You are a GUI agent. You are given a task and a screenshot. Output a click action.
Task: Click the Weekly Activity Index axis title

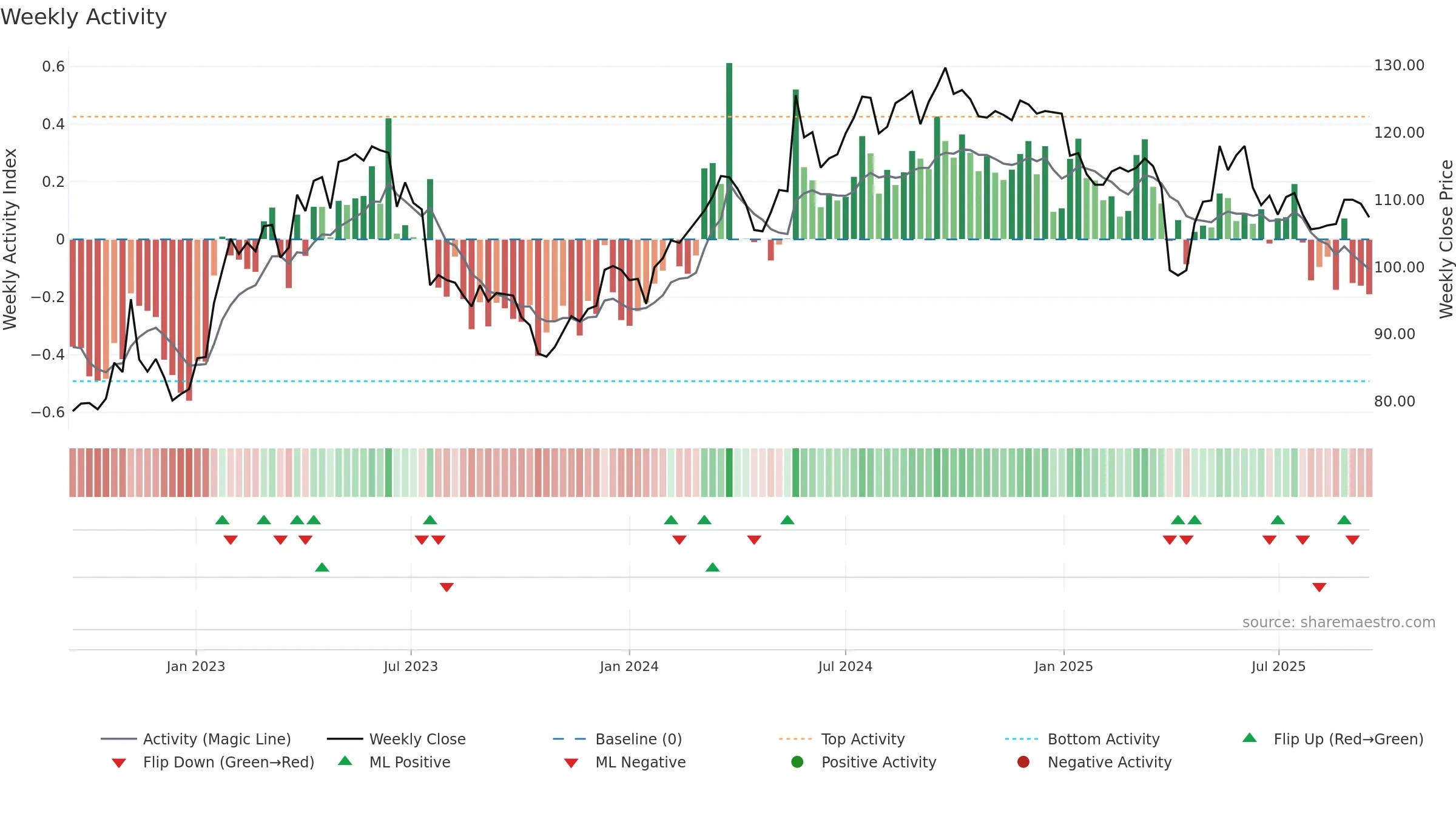[10, 239]
